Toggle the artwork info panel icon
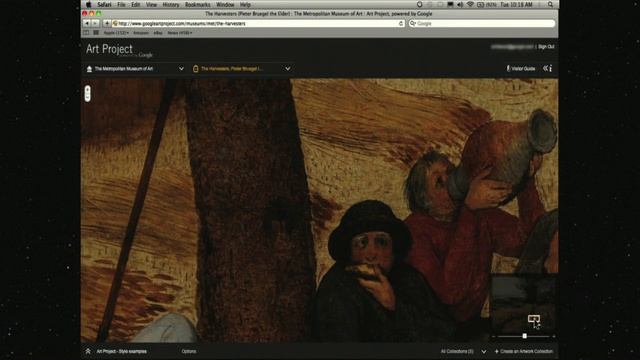The height and width of the screenshot is (360, 640). 547,68
